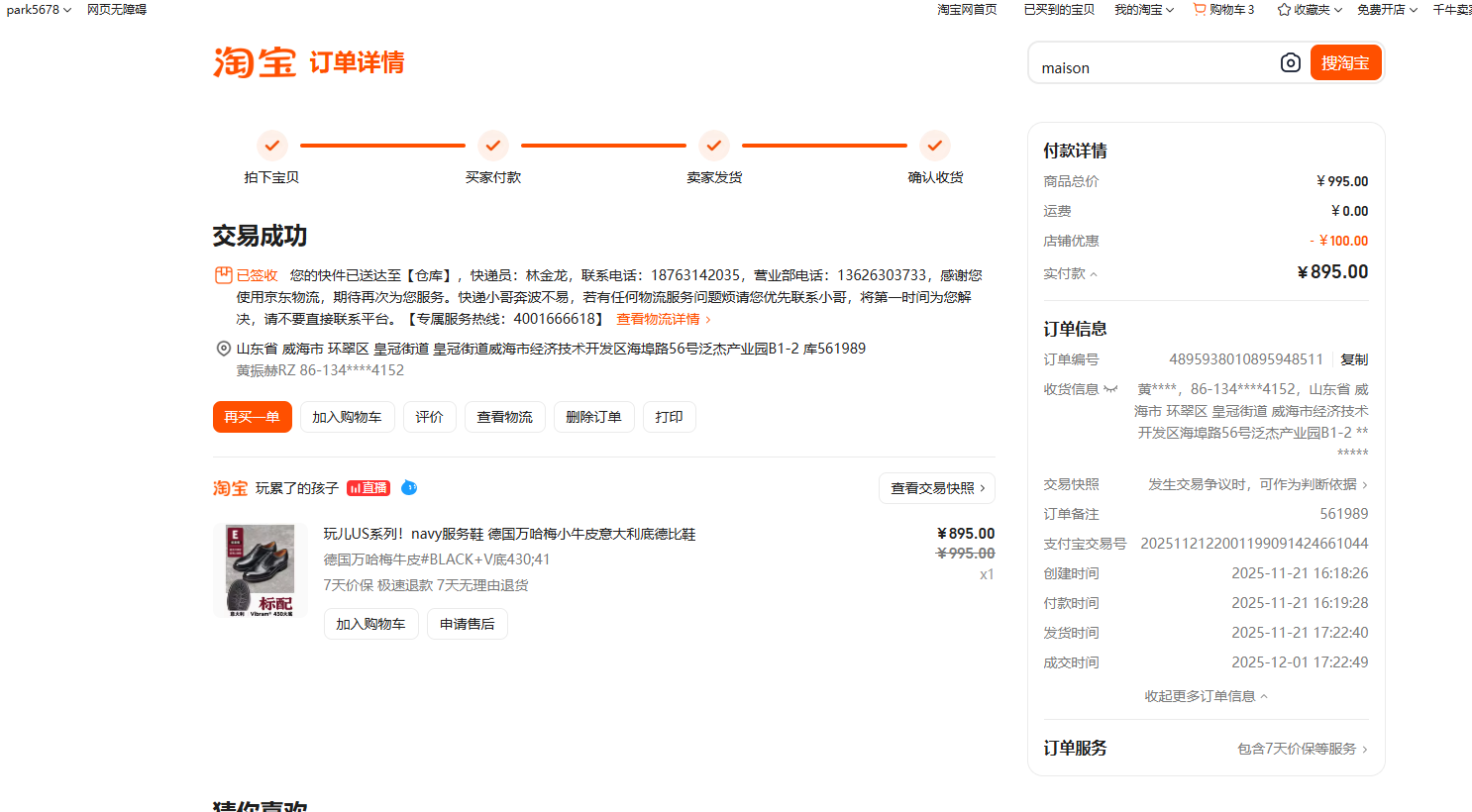Click the Taobao logo in page header
Viewport: 1472px width, 812px height.
point(255,62)
